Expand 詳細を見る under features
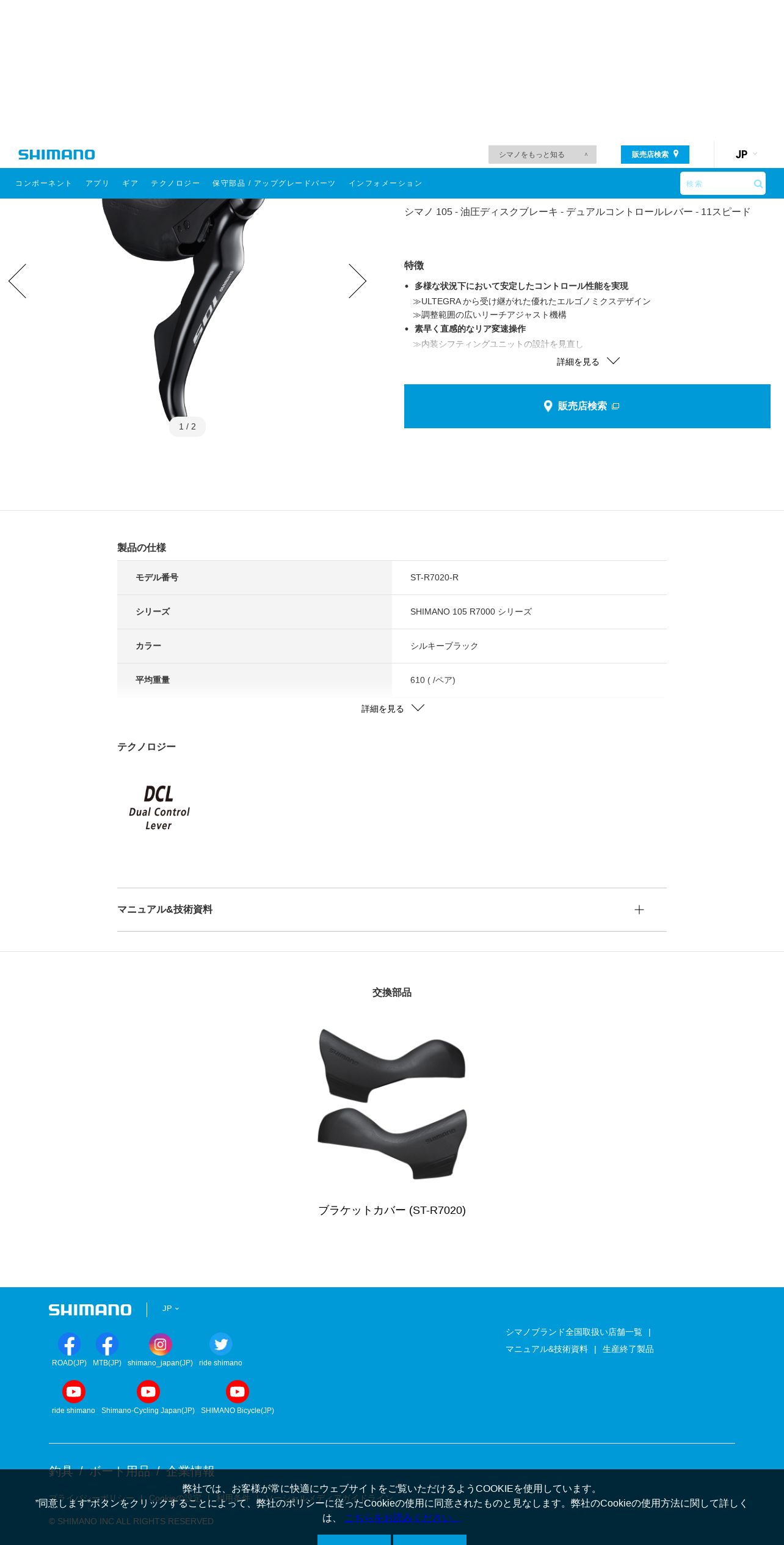This screenshot has height=1545, width=784. (587, 362)
